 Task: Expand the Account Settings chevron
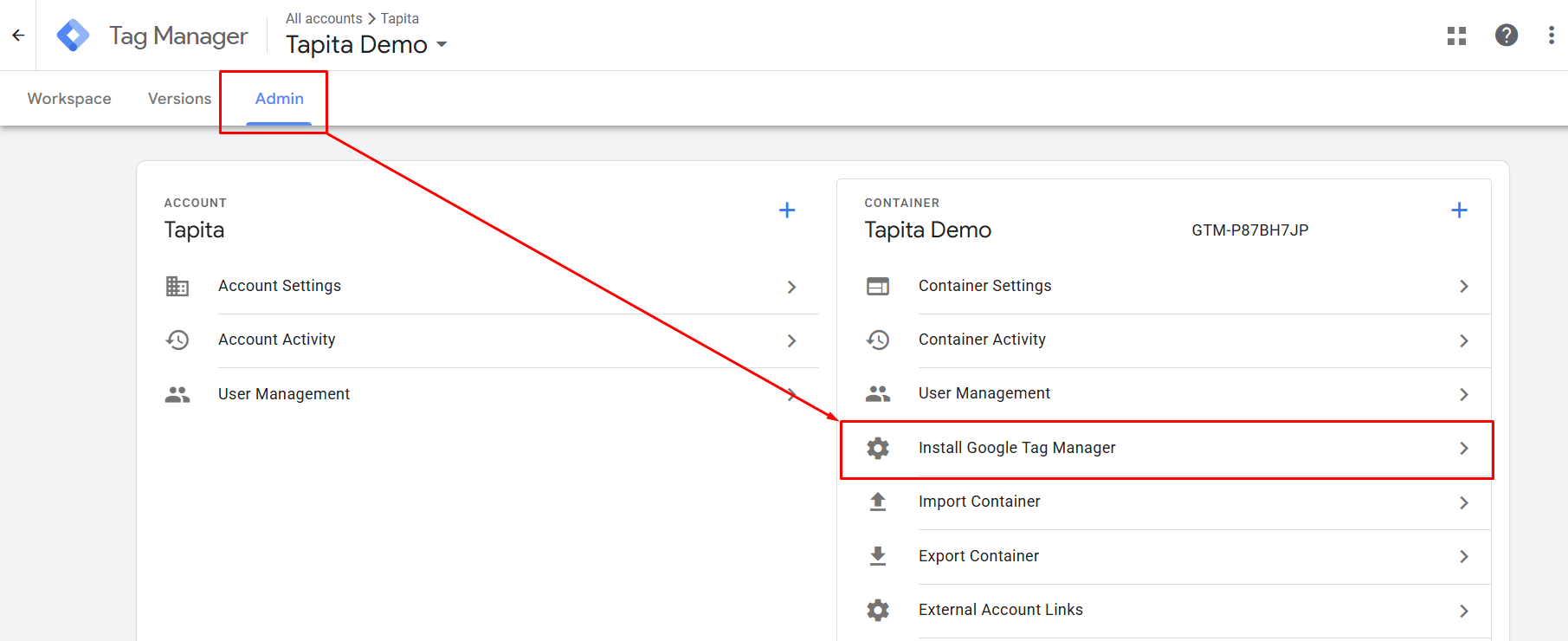pos(791,287)
